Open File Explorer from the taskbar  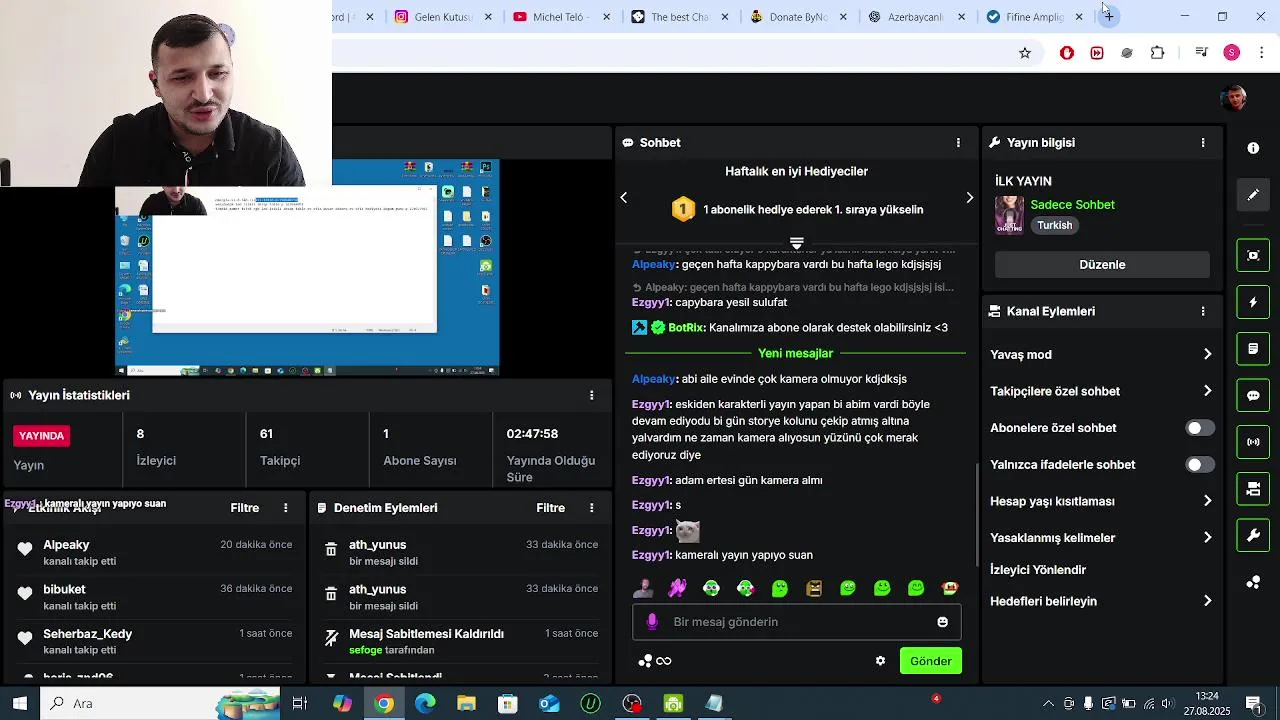[x=466, y=704]
